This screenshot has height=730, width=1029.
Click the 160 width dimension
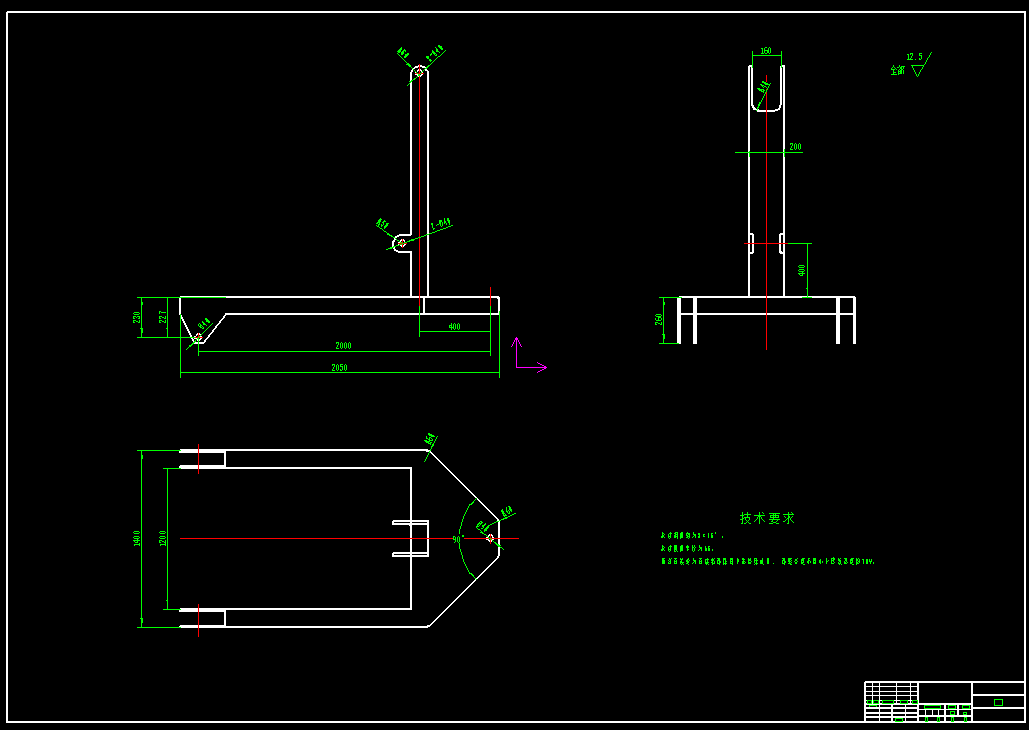pos(766,51)
